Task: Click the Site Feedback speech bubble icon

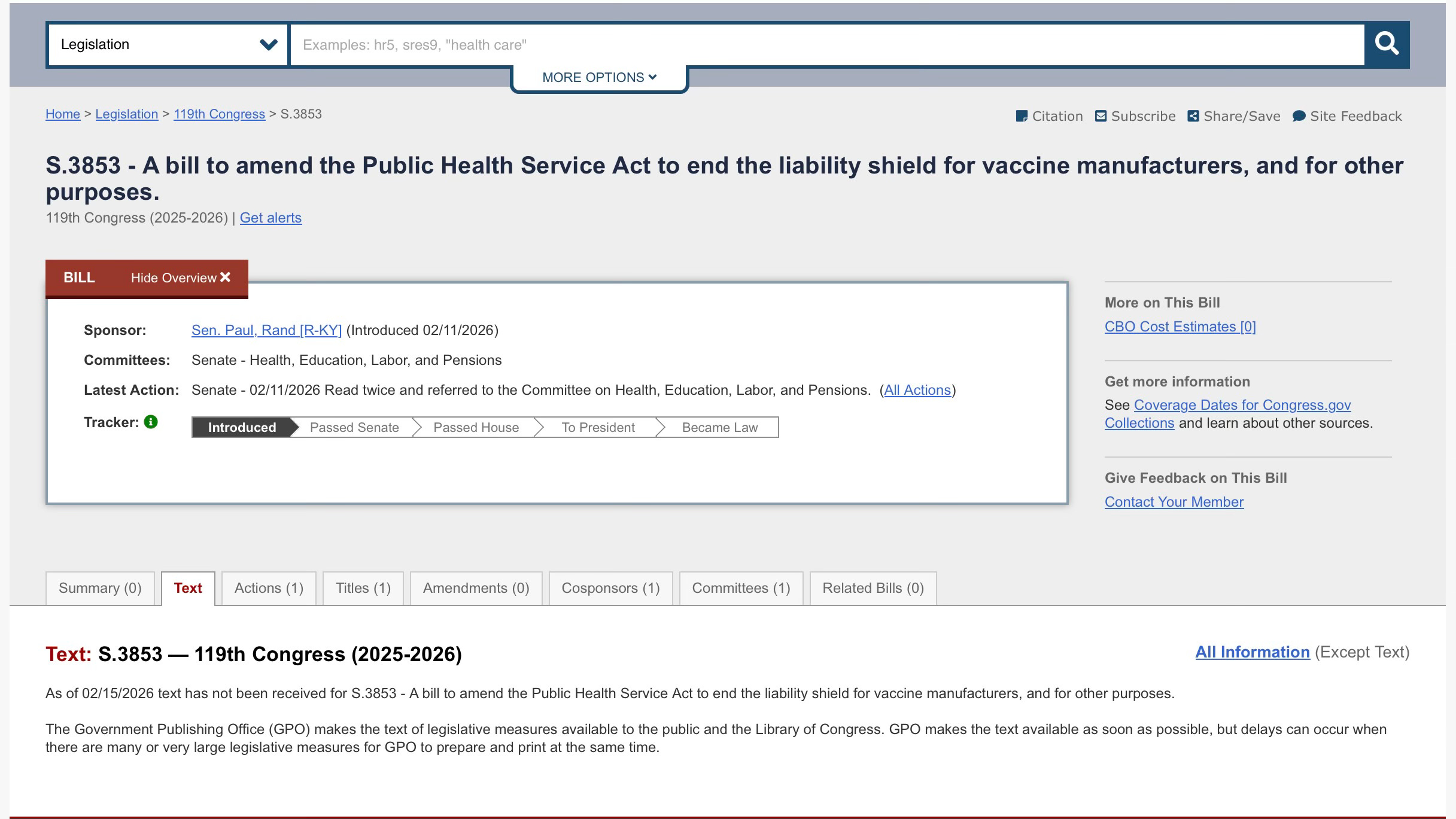Action: pyautogui.click(x=1299, y=116)
